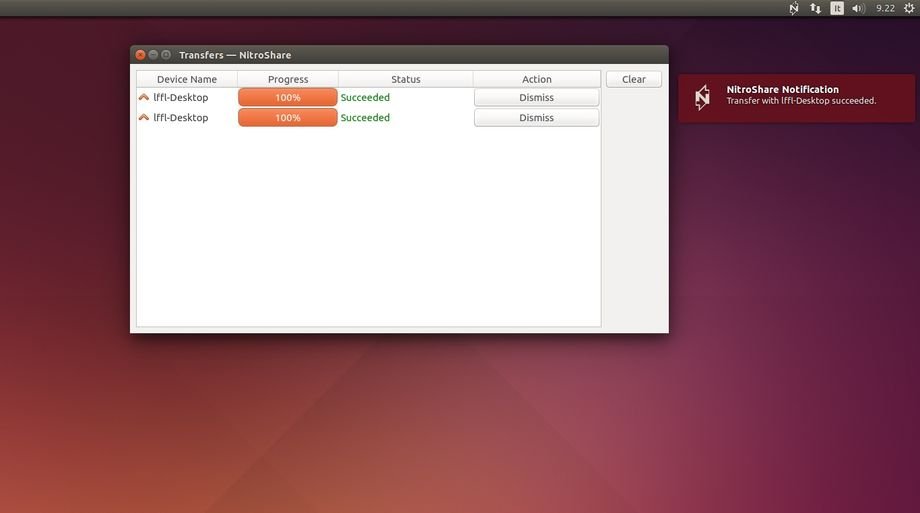Open the keyboard layout indicator
This screenshot has width=920, height=513.
click(x=837, y=8)
